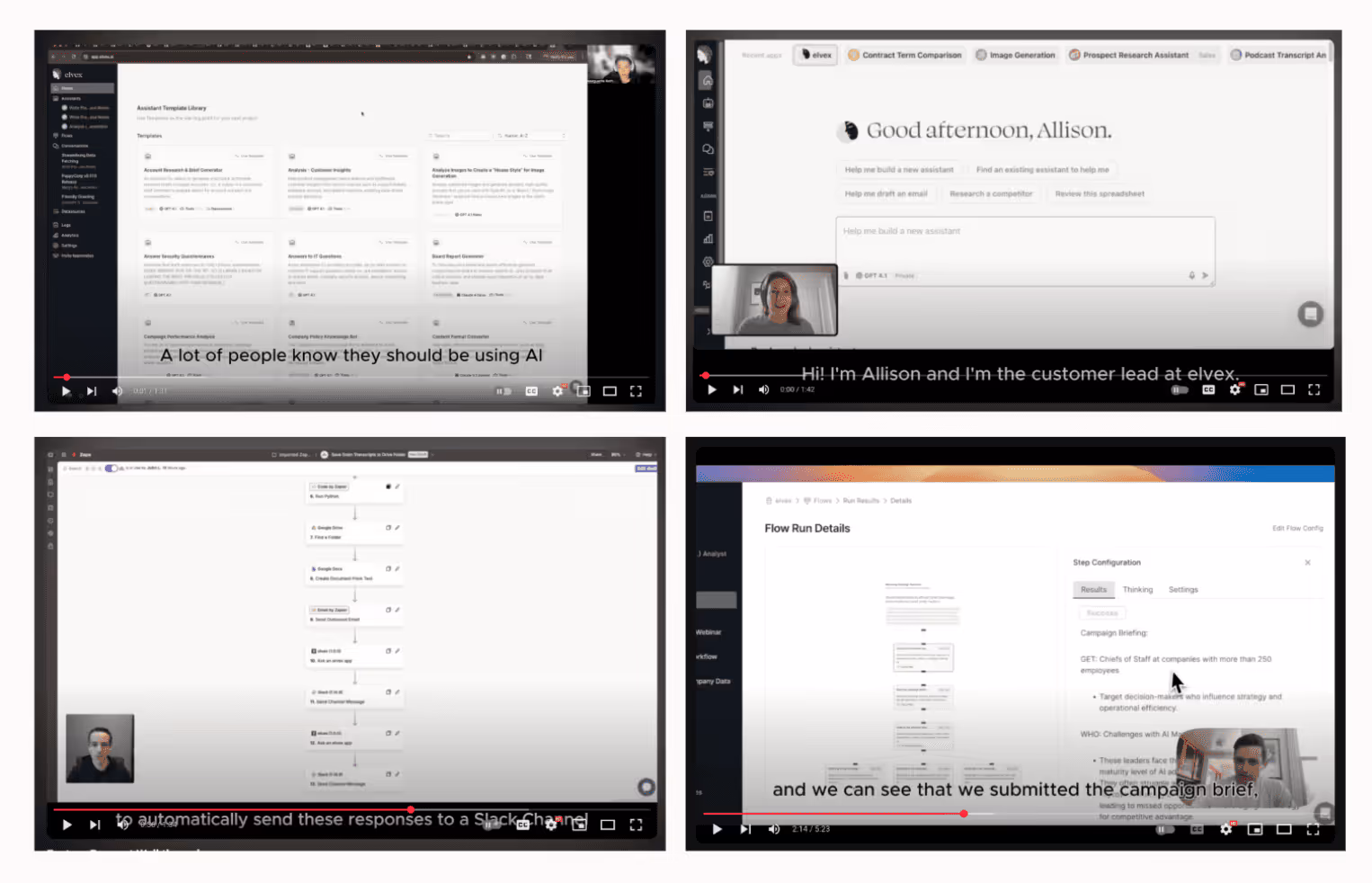Click microphone icon in prompt box

tap(1192, 275)
